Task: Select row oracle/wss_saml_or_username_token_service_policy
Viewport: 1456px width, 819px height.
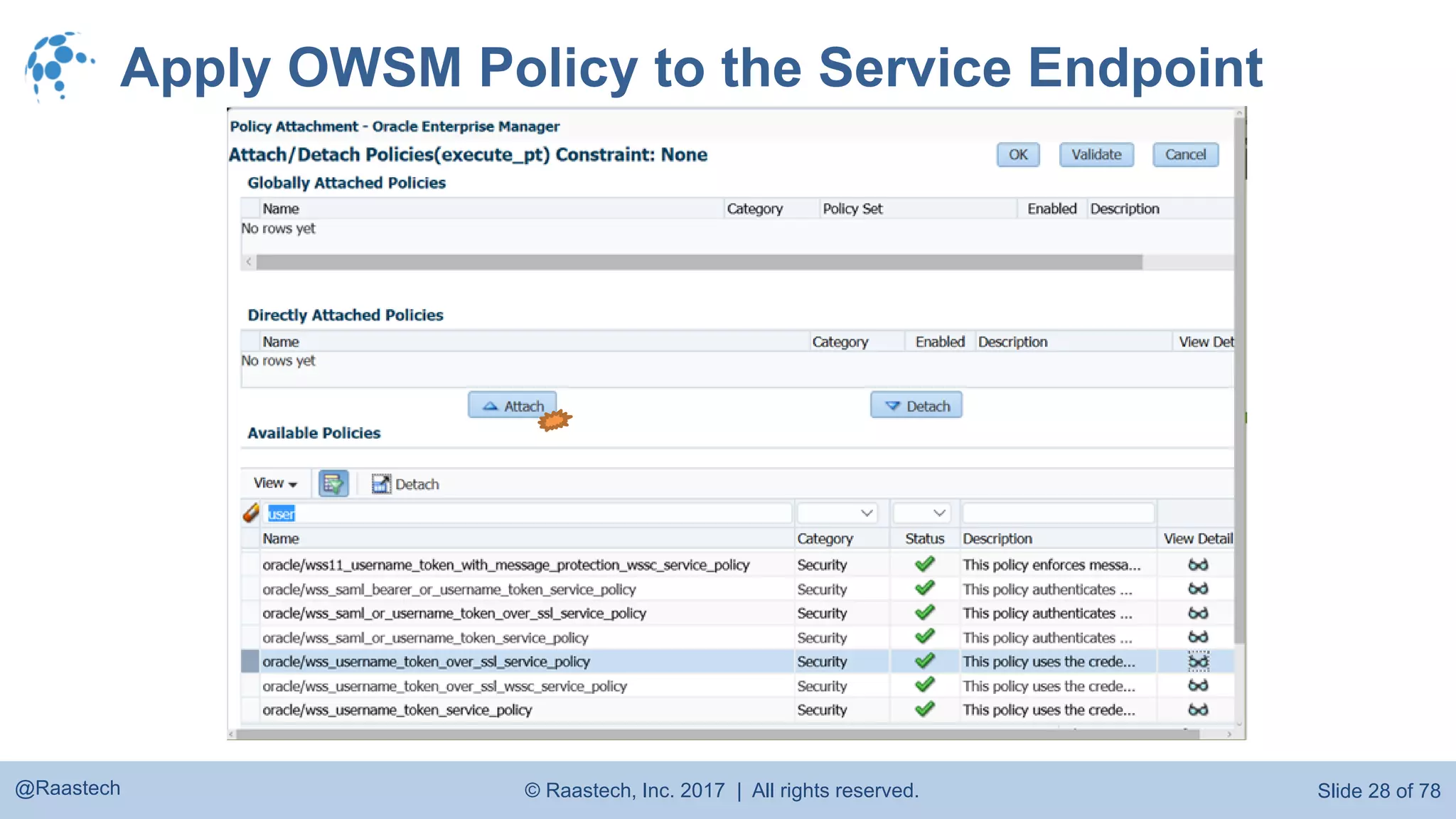Action: pos(737,637)
